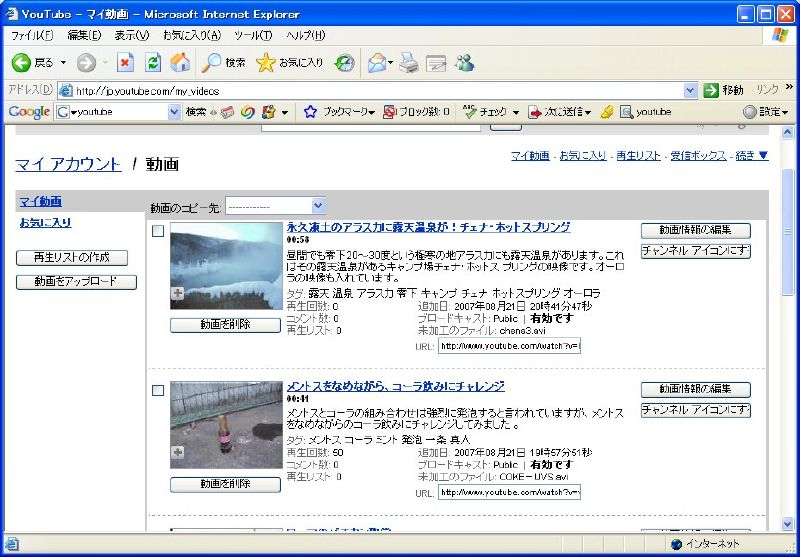Click the Stop loading icon

tap(126, 63)
